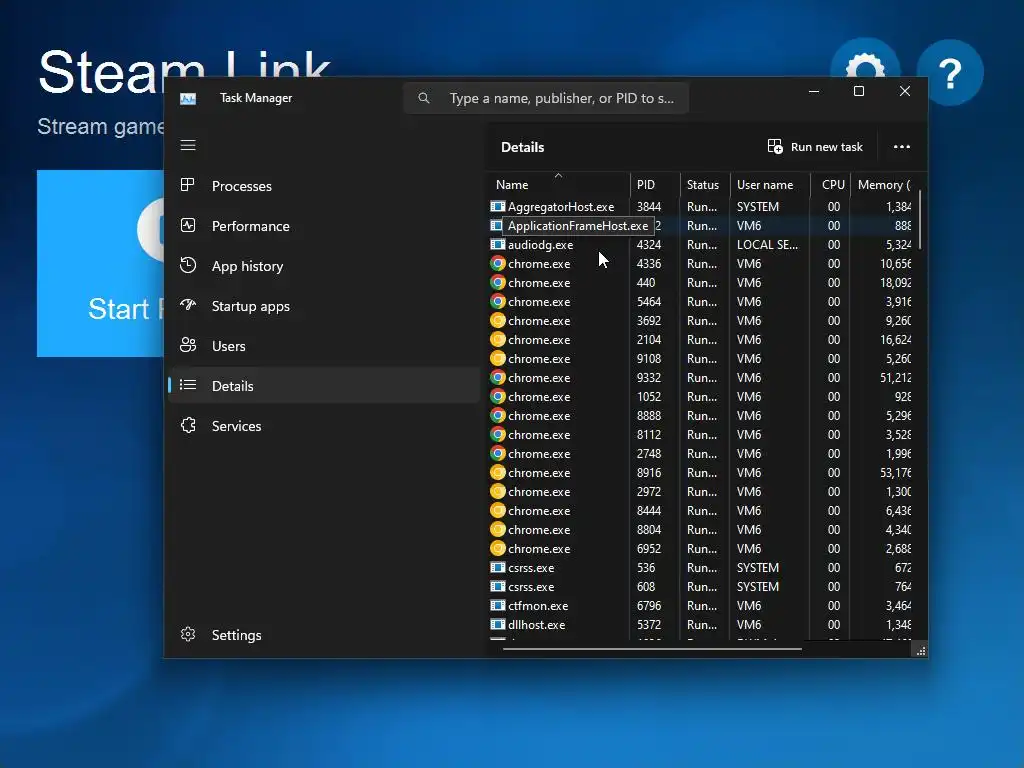Open the Task Manager hamburger navigation menu
The height and width of the screenshot is (768, 1024).
[x=188, y=145]
